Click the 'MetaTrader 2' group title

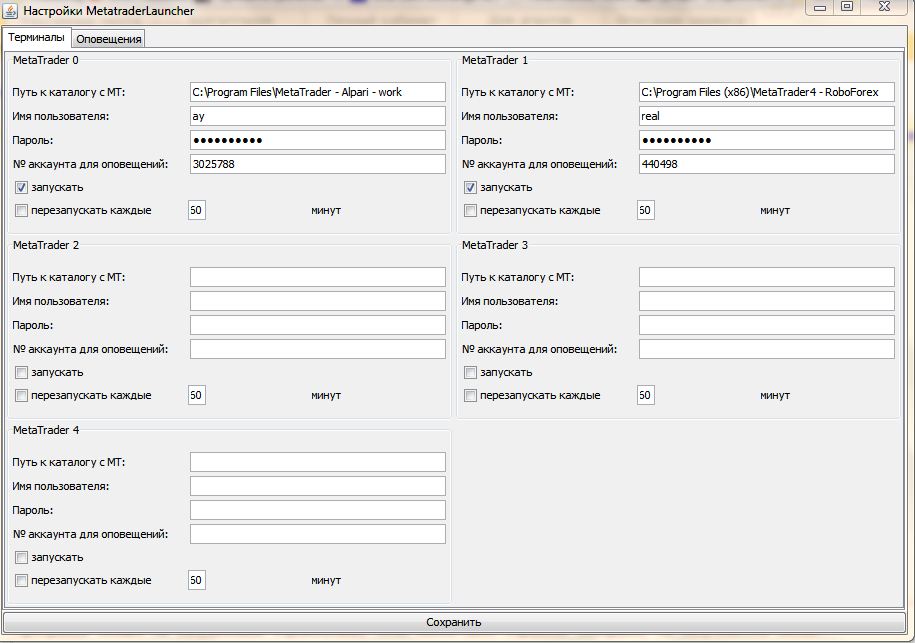46,245
